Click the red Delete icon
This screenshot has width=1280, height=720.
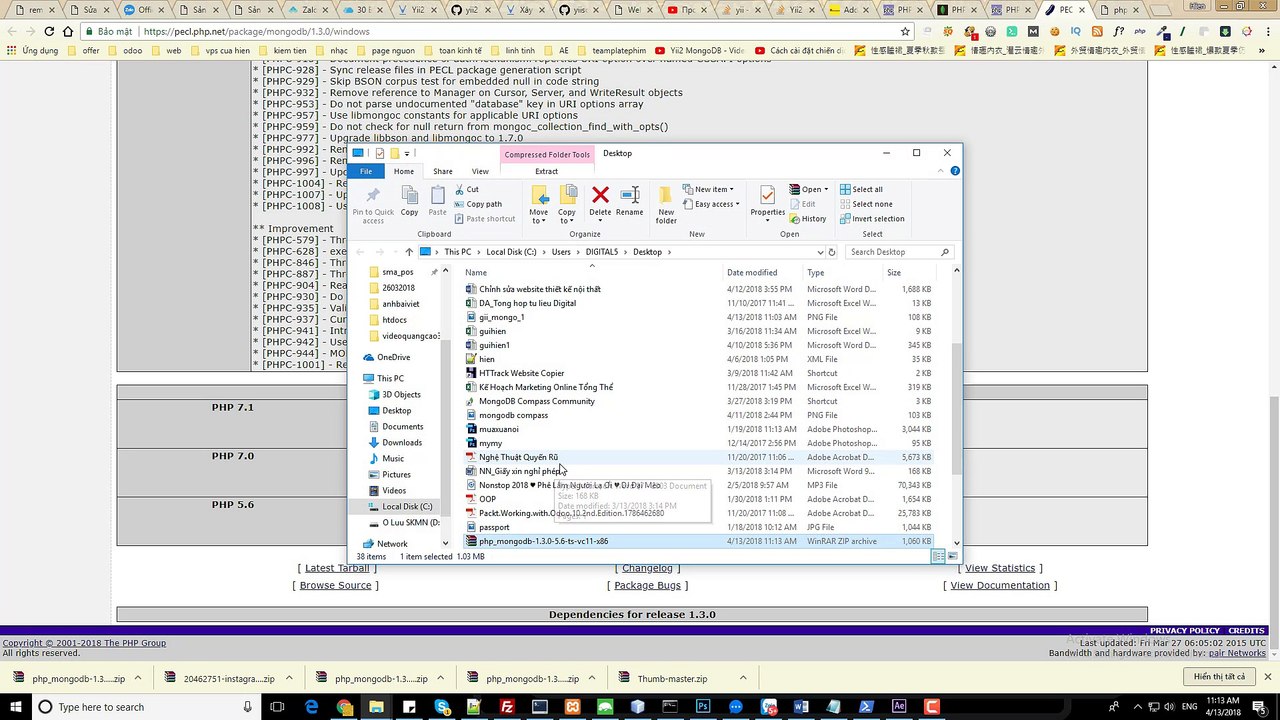coord(600,195)
